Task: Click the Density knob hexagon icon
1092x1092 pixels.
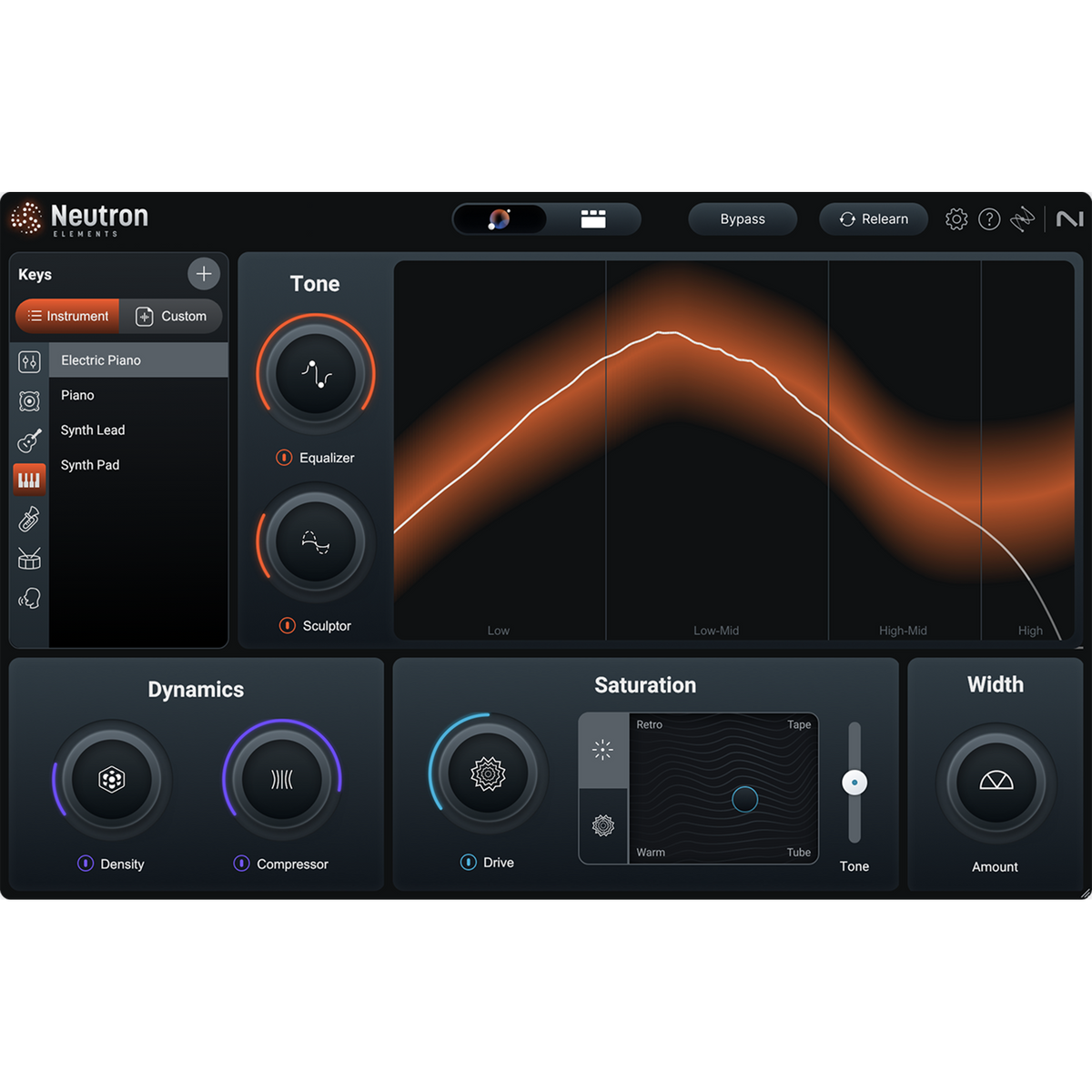Action: tap(112, 780)
